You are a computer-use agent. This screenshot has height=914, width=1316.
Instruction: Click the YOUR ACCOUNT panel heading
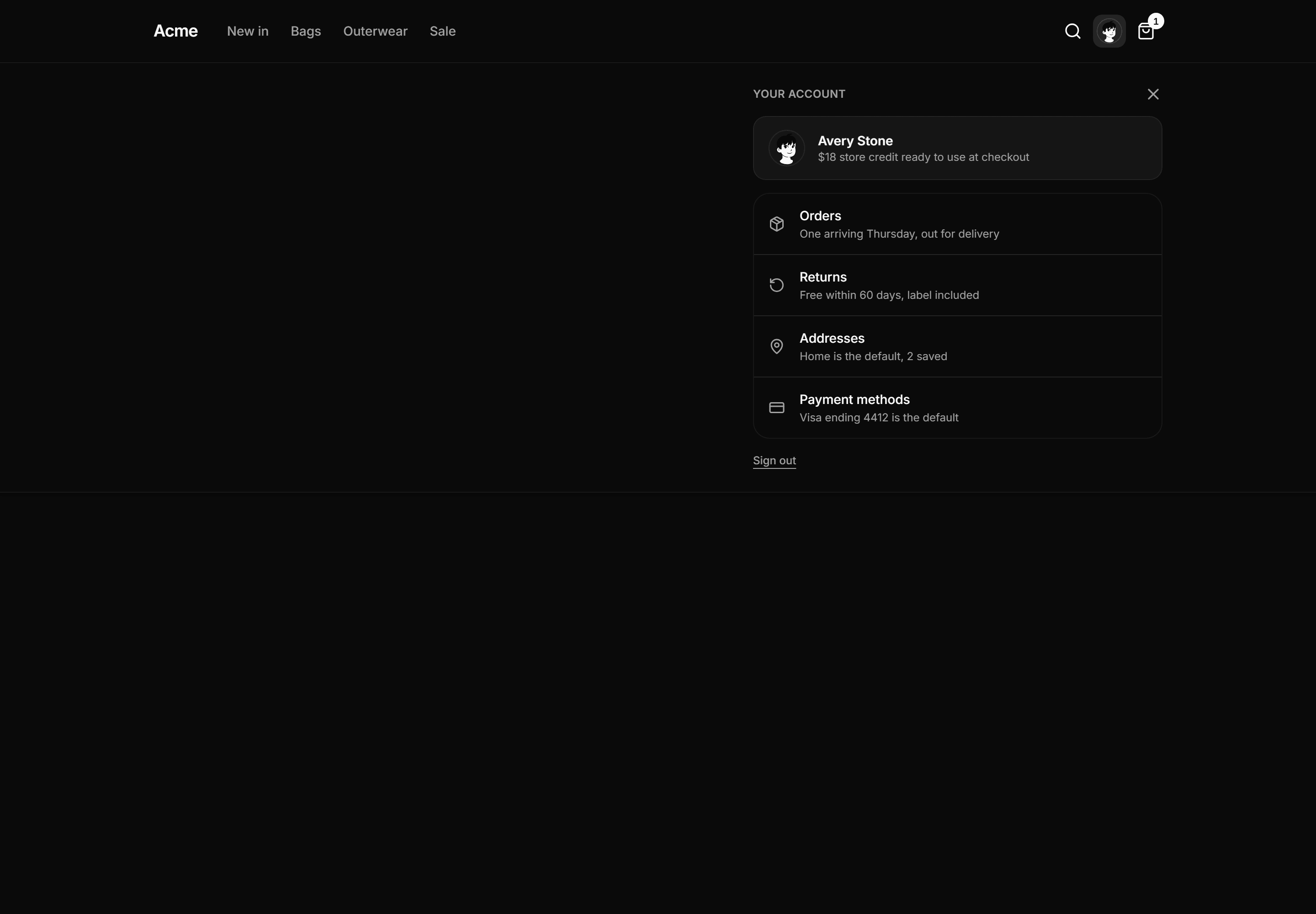point(799,94)
